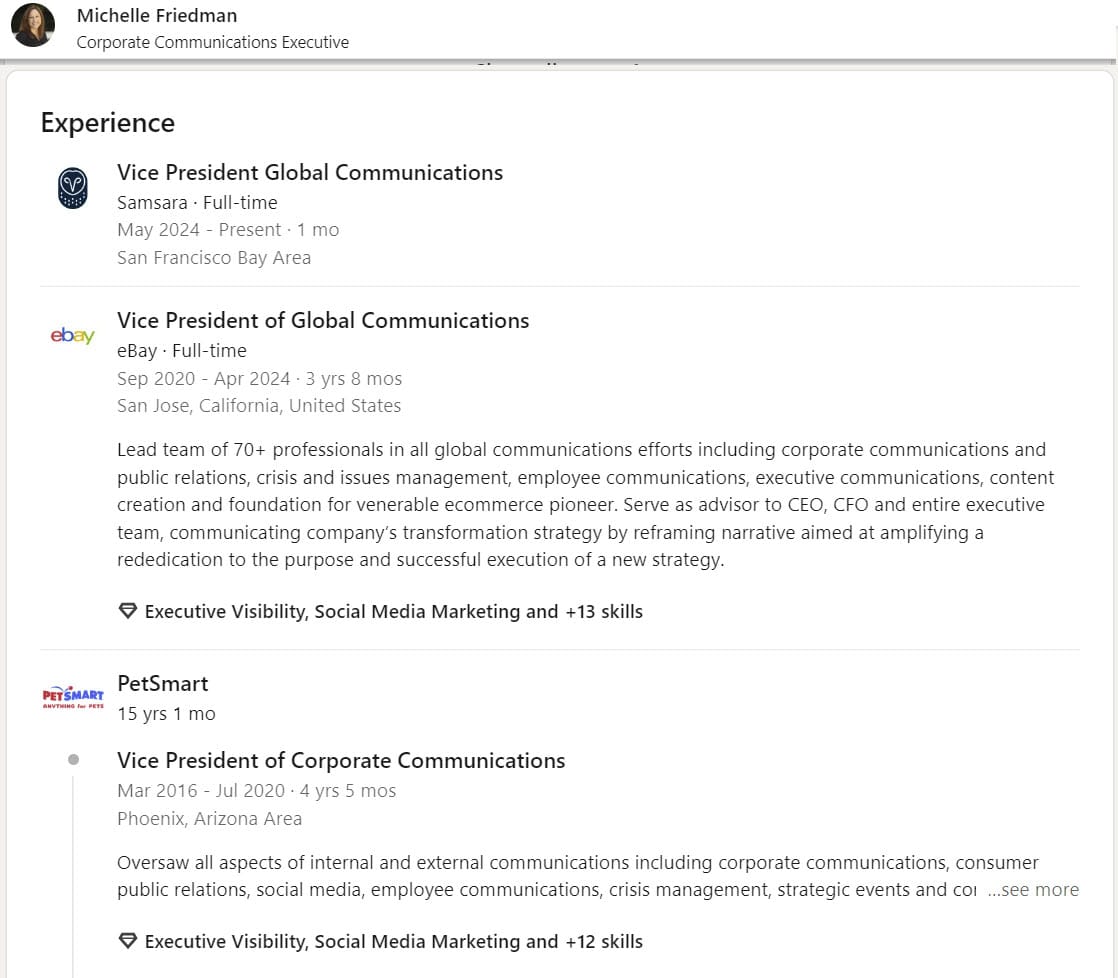Viewport: 1118px width, 978px height.
Task: Click the diamond skills icon under eBay role
Action: point(127,611)
